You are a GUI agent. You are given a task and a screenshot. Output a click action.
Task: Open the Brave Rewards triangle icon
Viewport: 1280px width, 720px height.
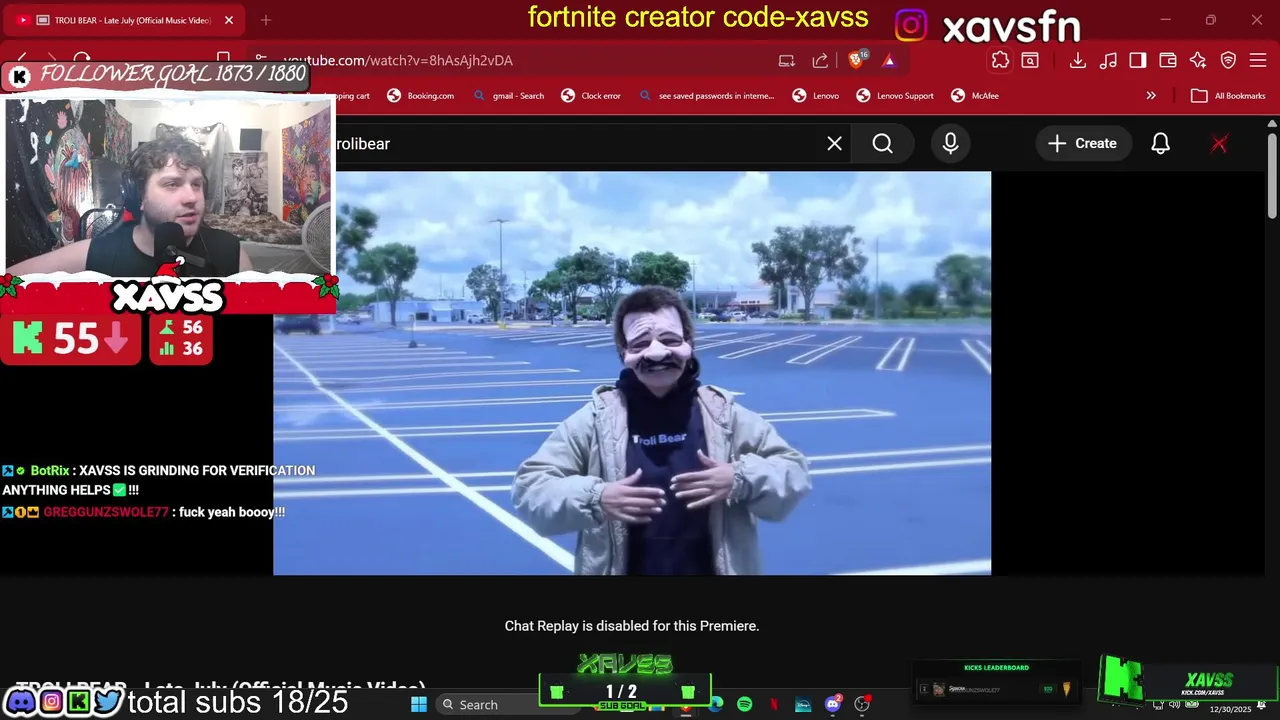click(888, 60)
